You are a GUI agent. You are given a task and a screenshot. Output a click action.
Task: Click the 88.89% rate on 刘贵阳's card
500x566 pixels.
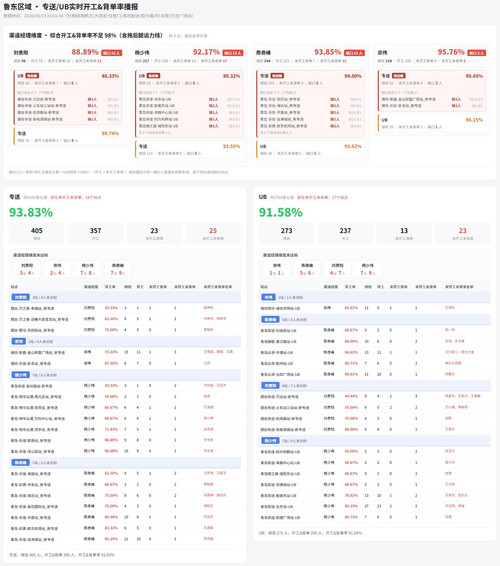point(85,52)
